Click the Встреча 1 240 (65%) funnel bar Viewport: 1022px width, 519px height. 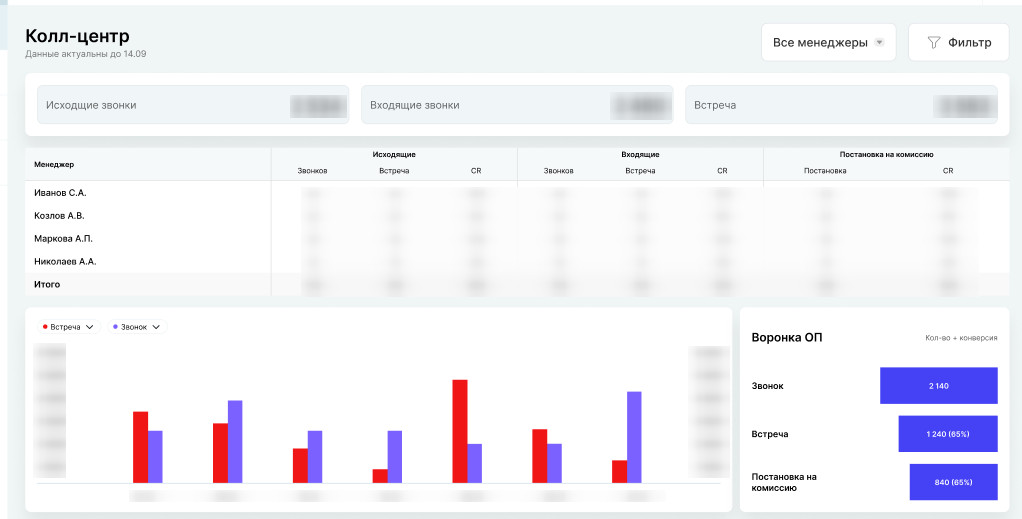click(948, 434)
